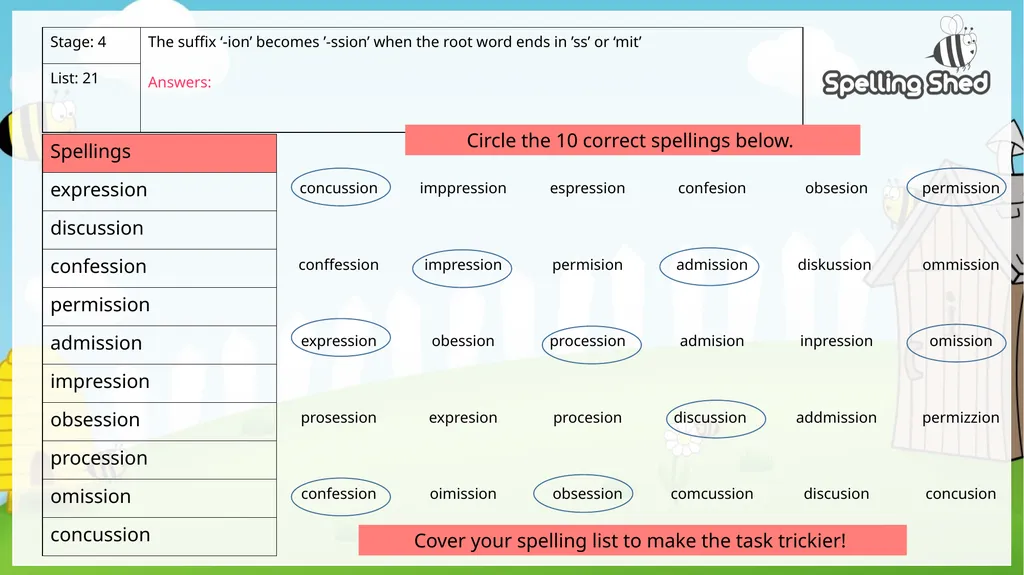This screenshot has width=1024, height=575.
Task: Click the misspelled word 'comcussion'
Action: 711,494
